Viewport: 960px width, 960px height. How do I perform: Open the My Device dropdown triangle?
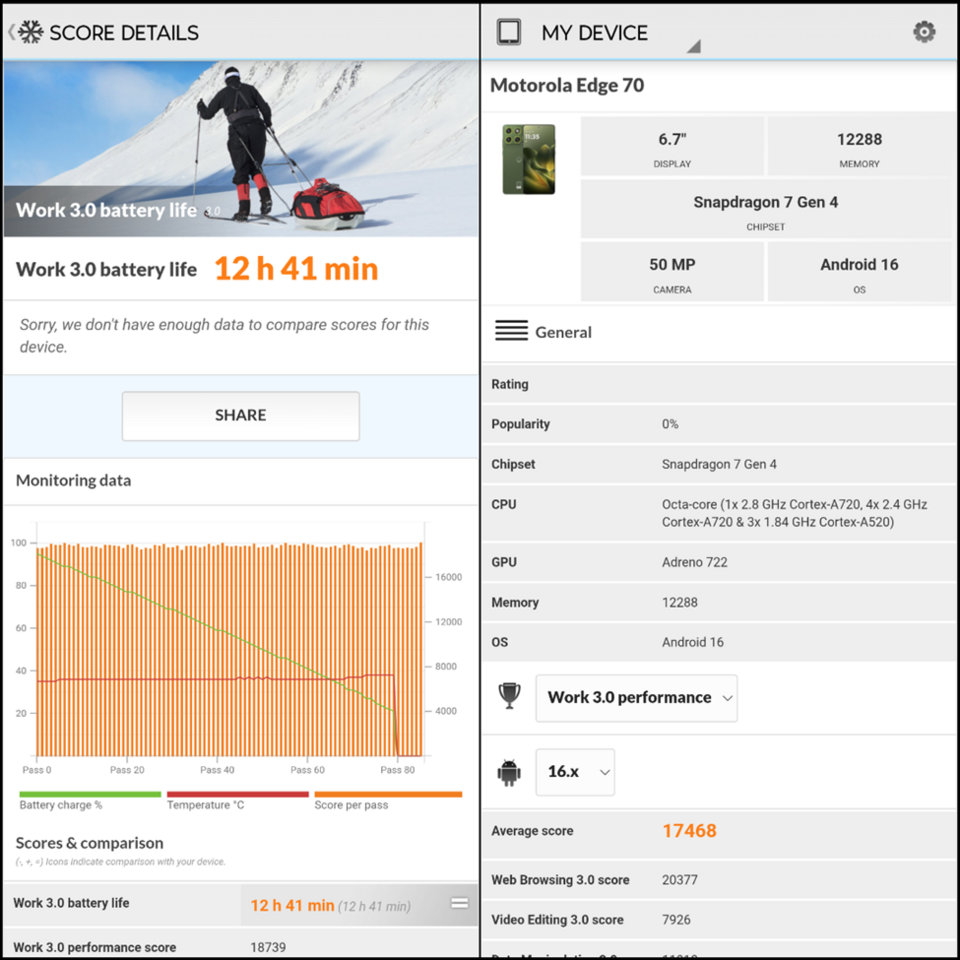coord(693,46)
